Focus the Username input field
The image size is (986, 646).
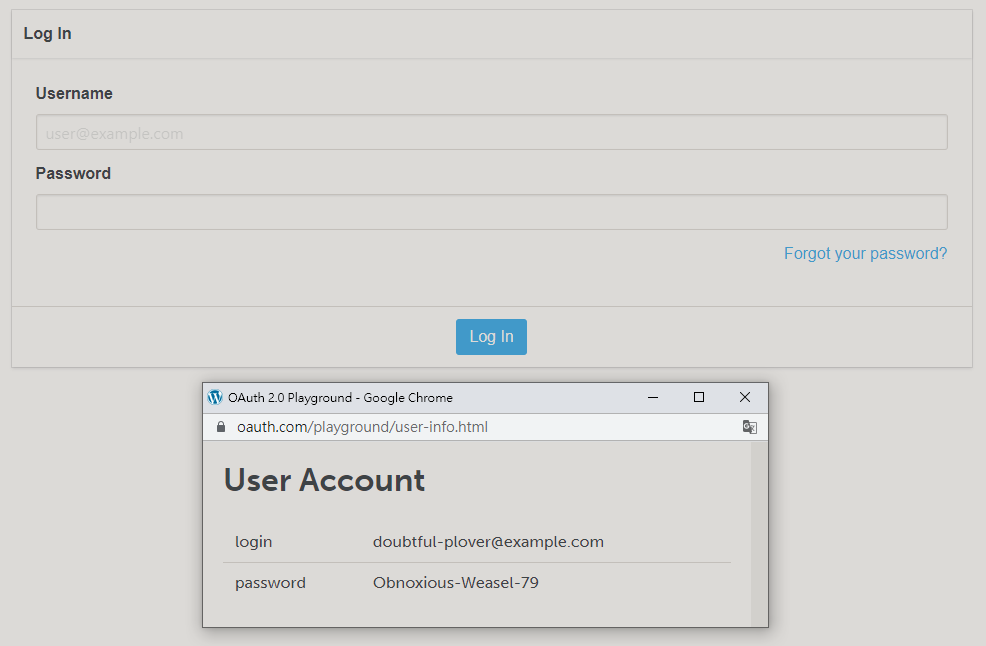[x=491, y=133]
